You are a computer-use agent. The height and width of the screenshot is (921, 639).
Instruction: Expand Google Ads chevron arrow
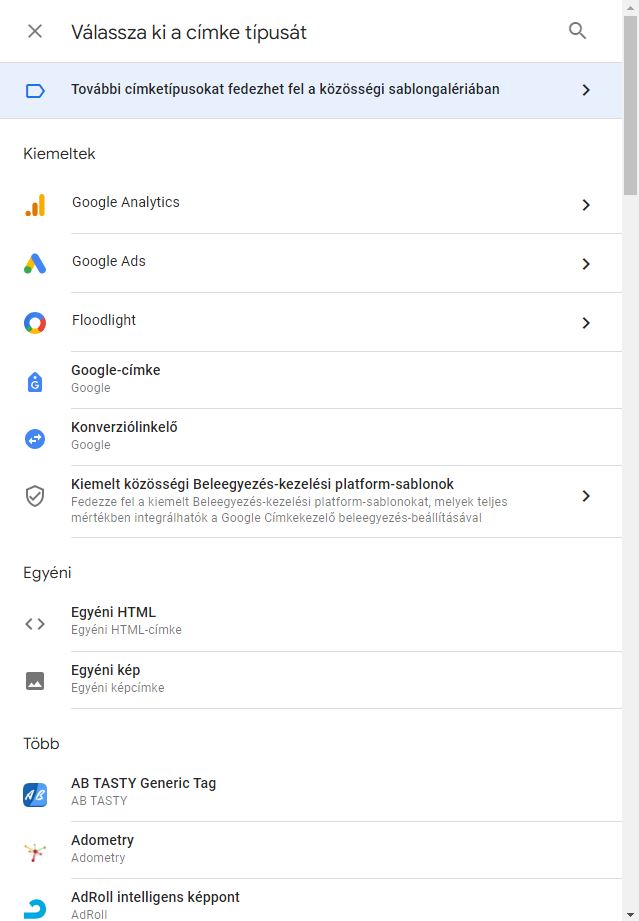[586, 264]
